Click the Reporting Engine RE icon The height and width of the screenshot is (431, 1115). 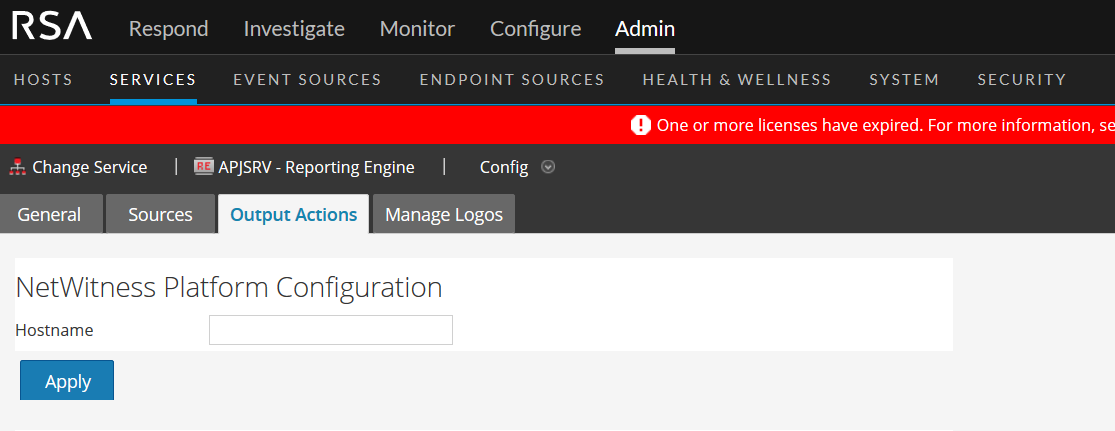pyautogui.click(x=204, y=167)
